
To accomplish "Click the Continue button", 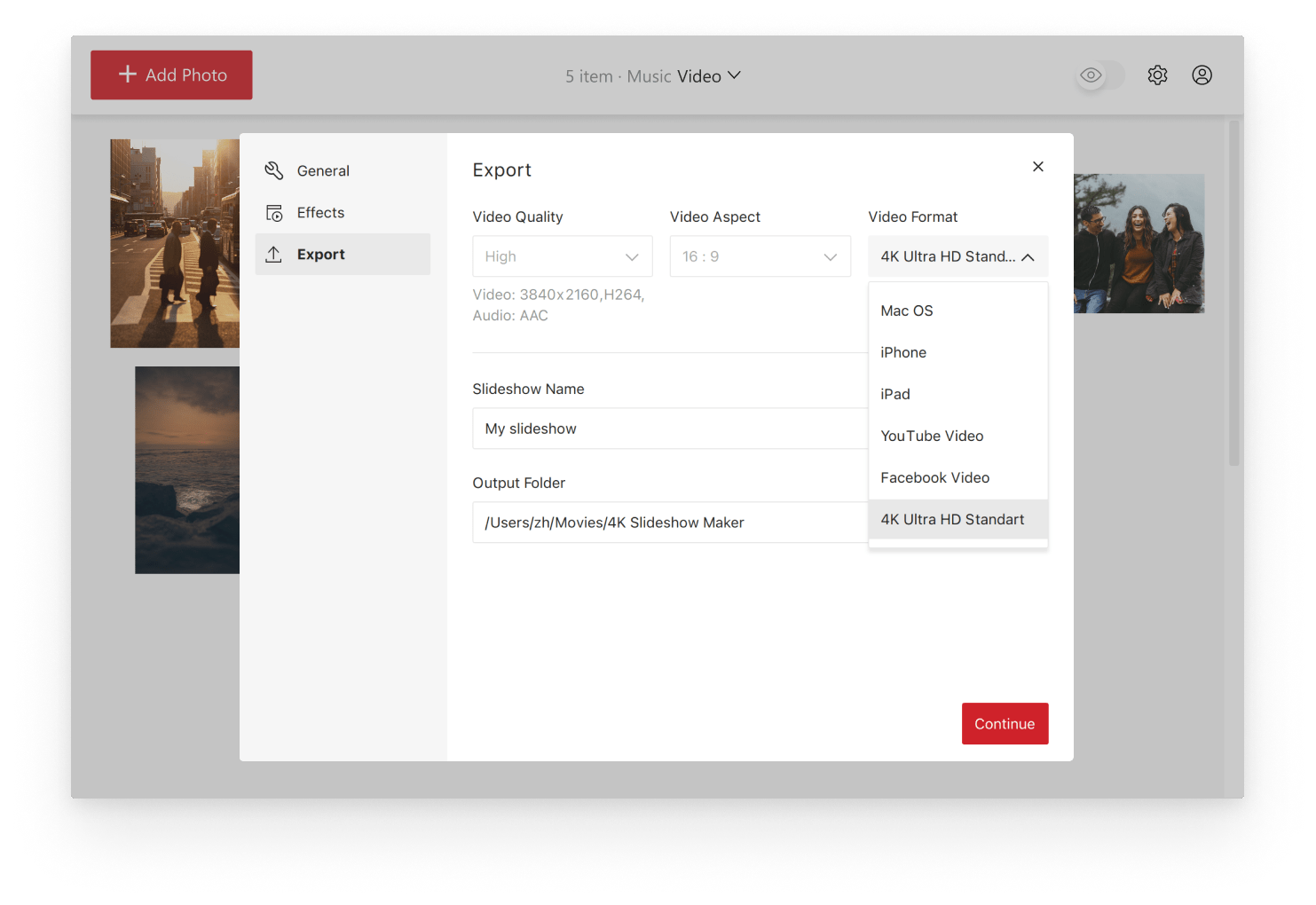I will tap(1005, 723).
